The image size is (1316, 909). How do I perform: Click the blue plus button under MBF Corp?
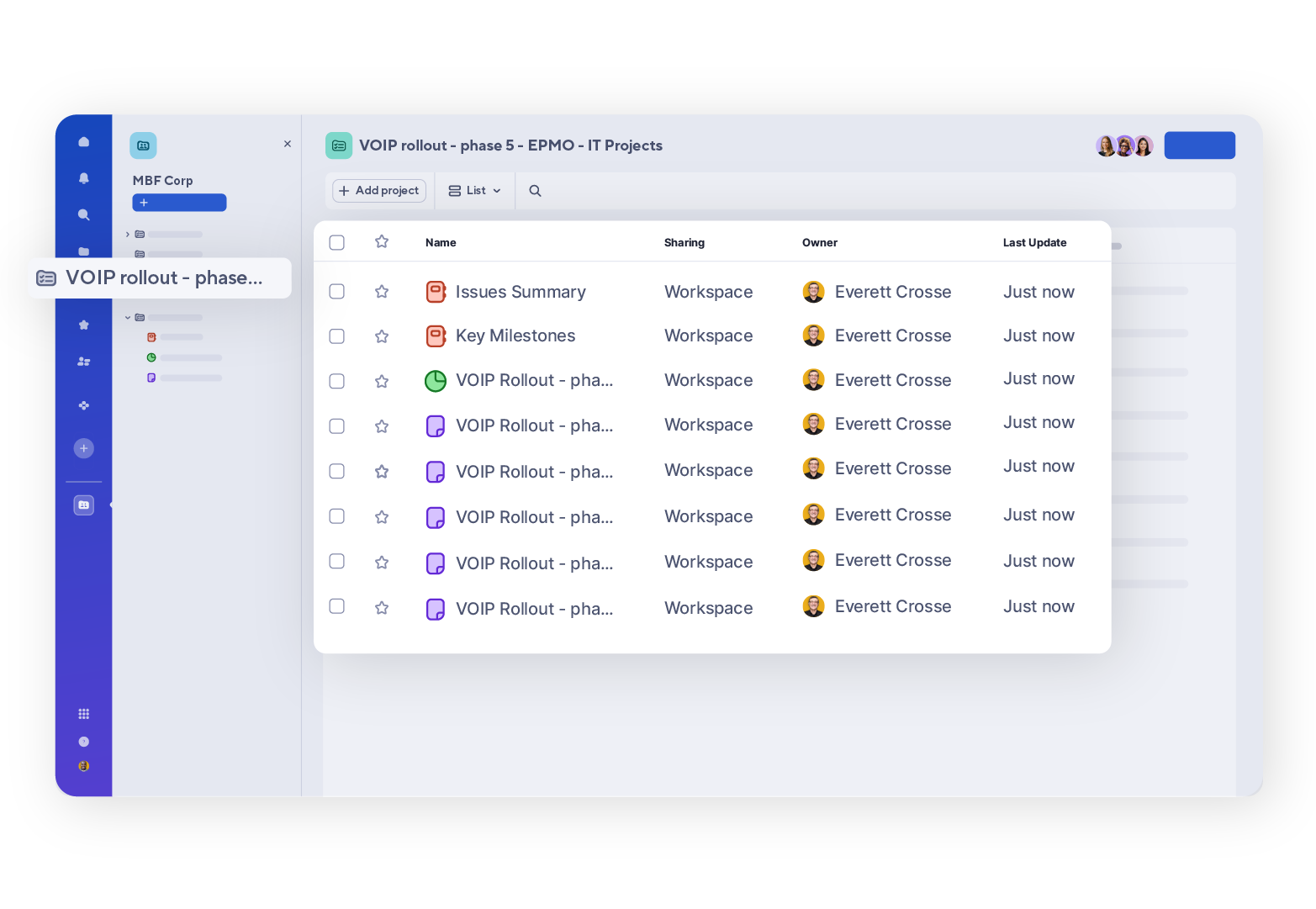tap(179, 202)
